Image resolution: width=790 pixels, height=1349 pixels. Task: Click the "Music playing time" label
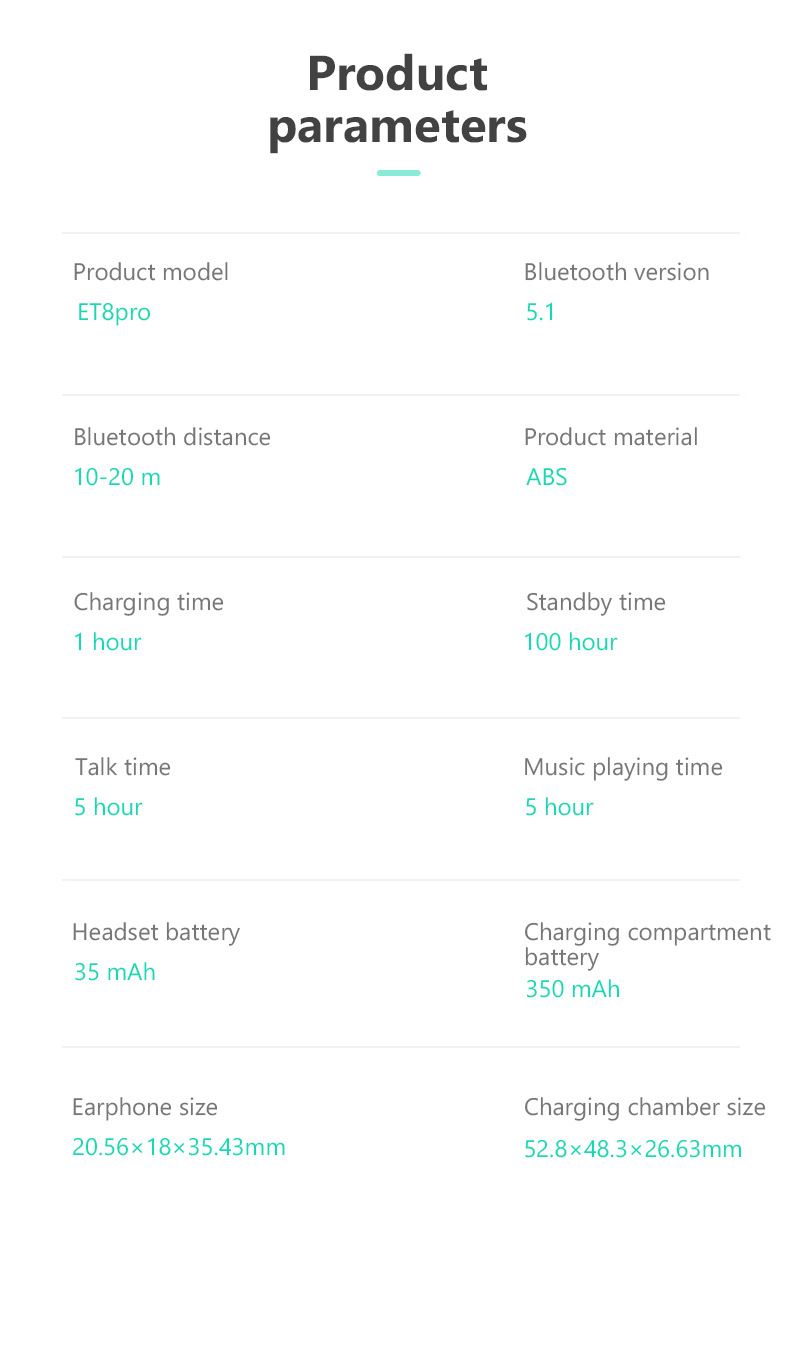[622, 767]
